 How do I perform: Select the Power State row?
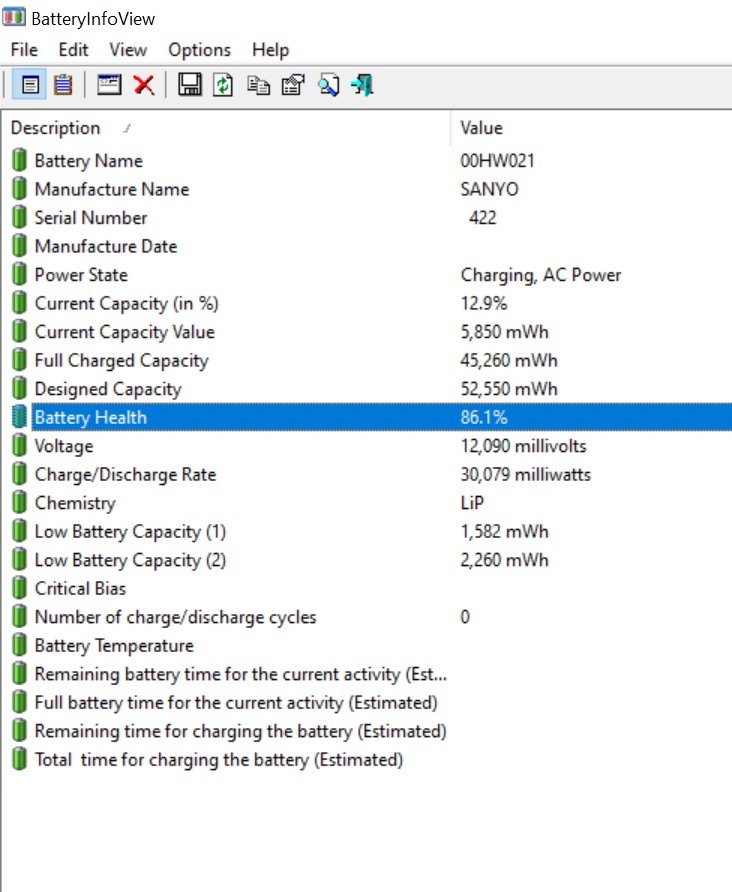[x=367, y=274]
